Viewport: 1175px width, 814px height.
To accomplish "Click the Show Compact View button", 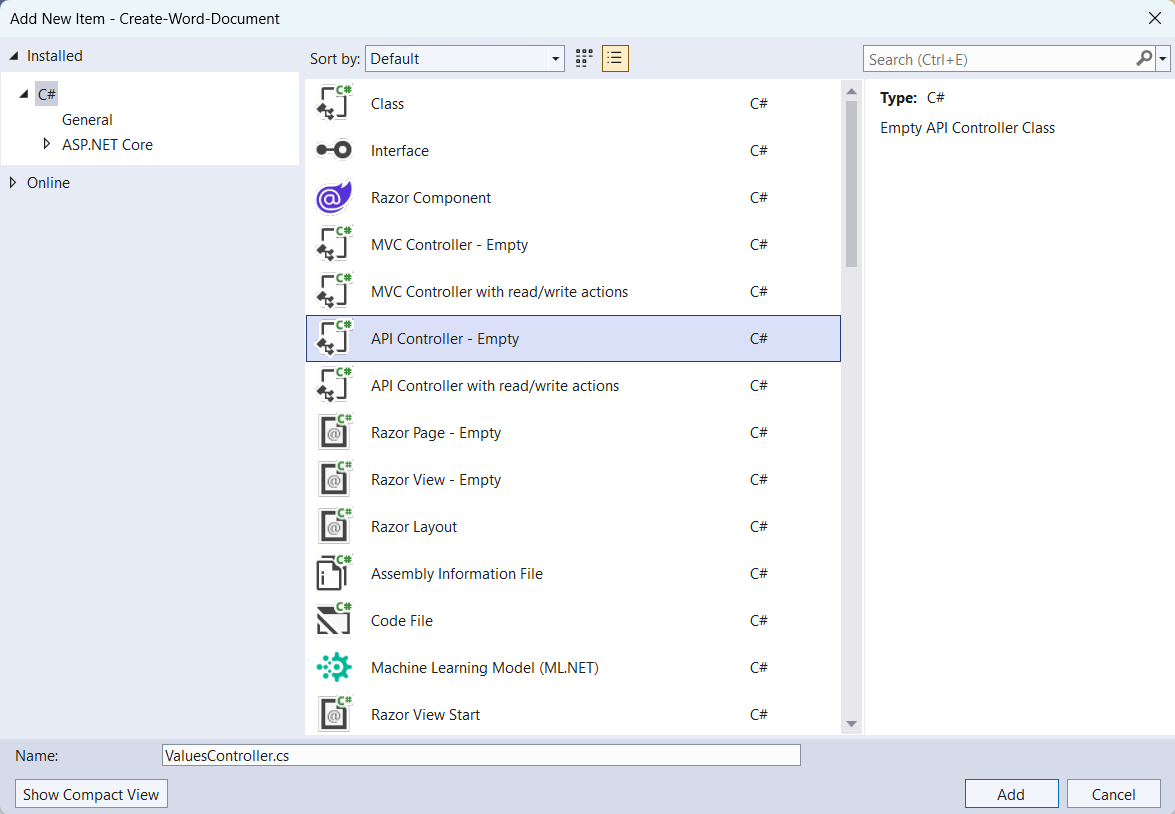I will coord(91,793).
